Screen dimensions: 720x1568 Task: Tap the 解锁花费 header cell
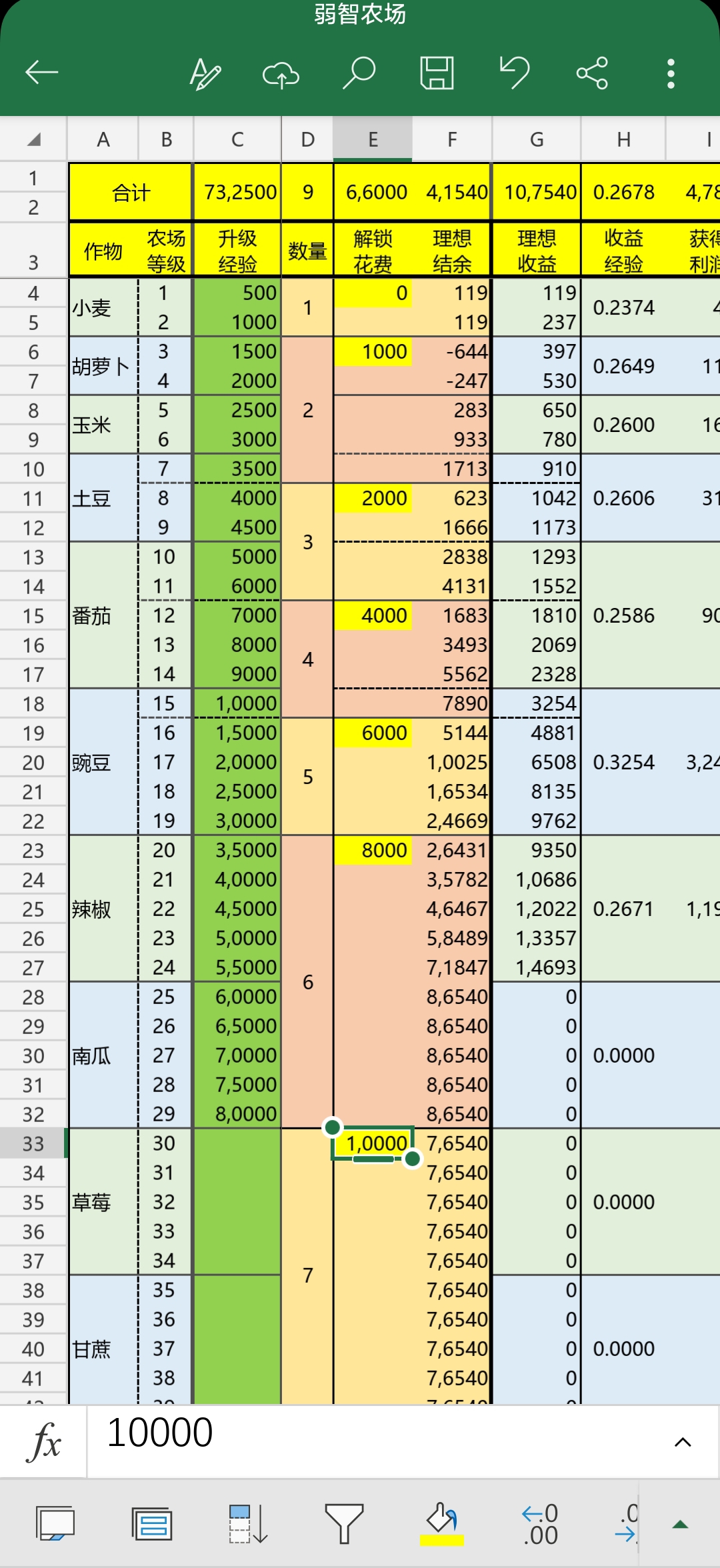click(x=373, y=251)
